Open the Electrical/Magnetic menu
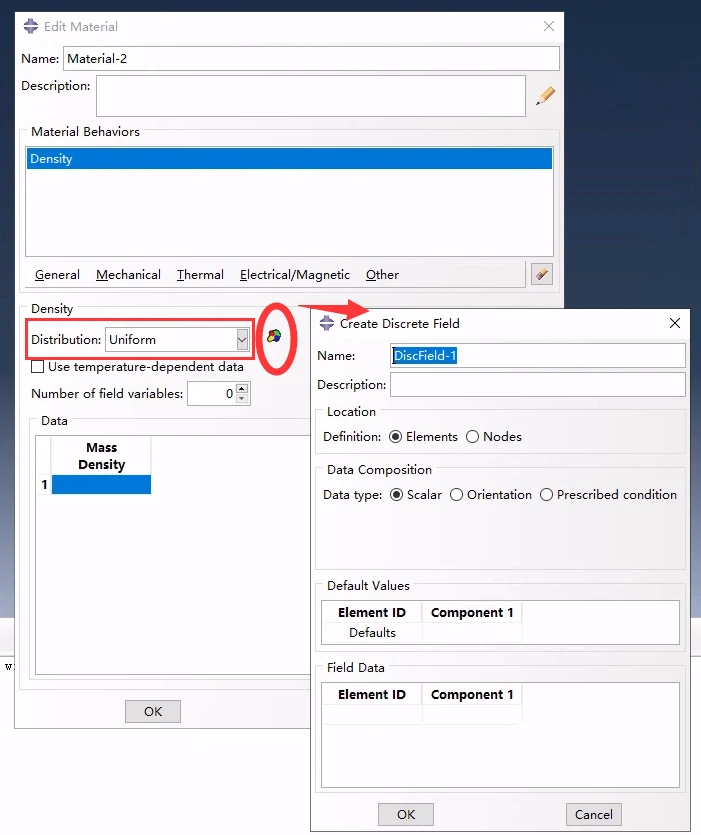The width and height of the screenshot is (701, 835). (x=295, y=275)
